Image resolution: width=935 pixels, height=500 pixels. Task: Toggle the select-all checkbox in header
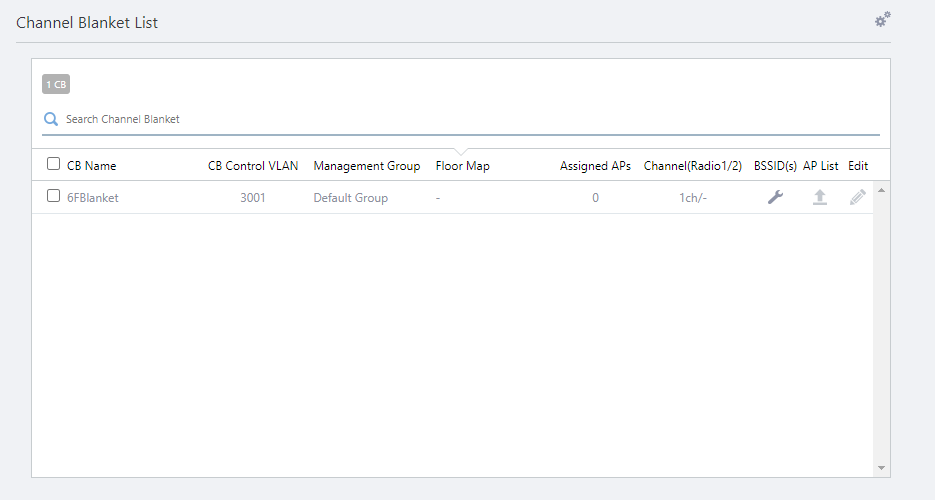54,165
